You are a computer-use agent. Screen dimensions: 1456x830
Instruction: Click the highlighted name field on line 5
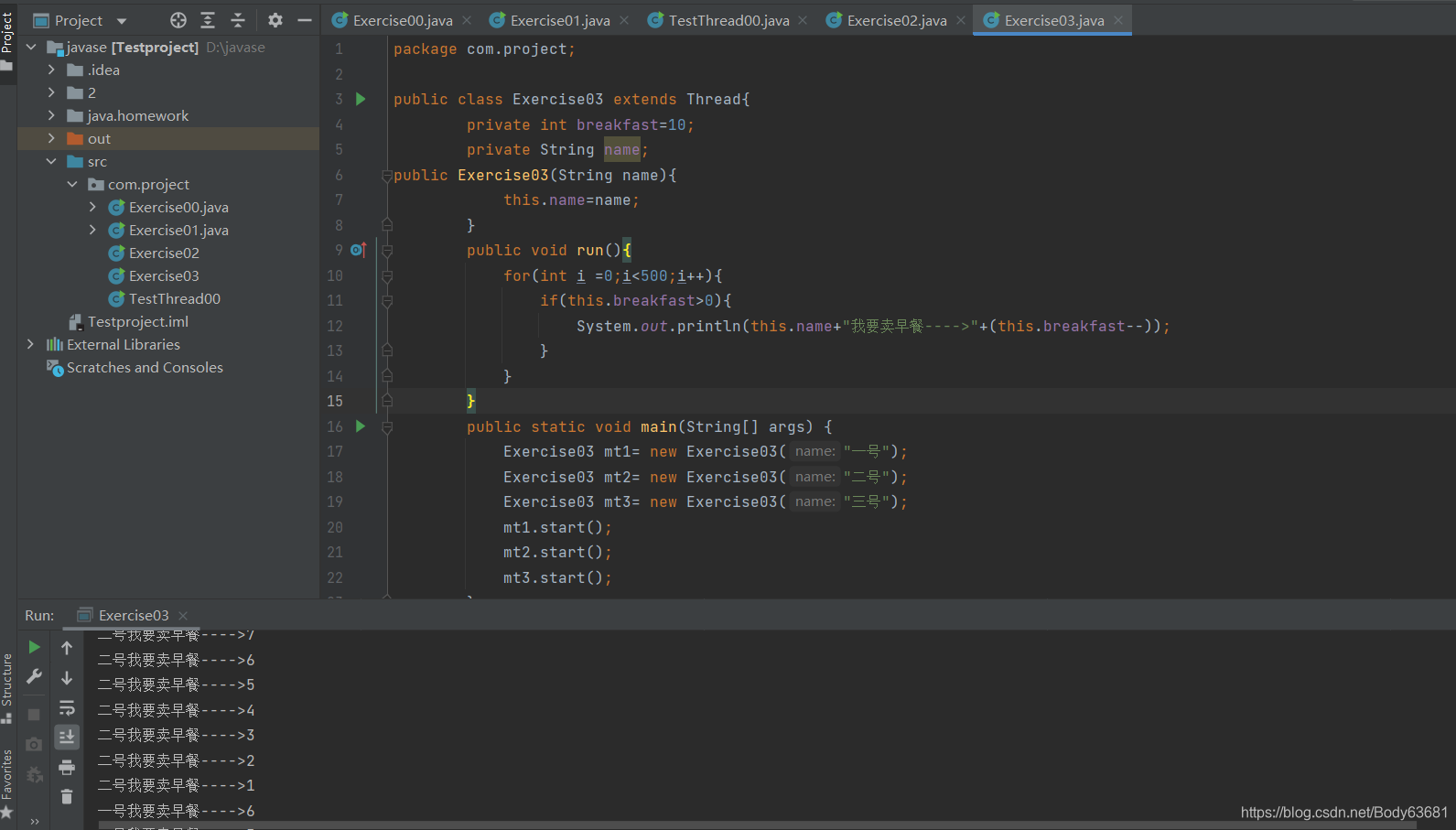[622, 149]
